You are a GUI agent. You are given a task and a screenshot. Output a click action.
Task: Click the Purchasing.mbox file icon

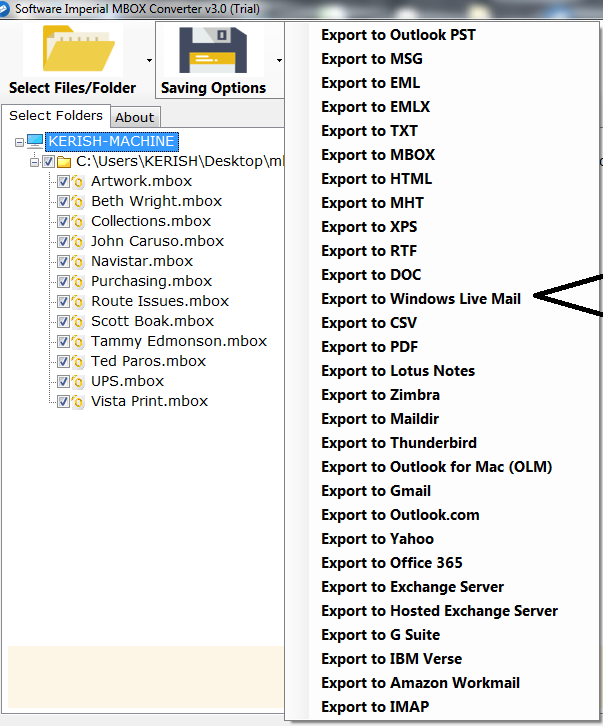78,282
